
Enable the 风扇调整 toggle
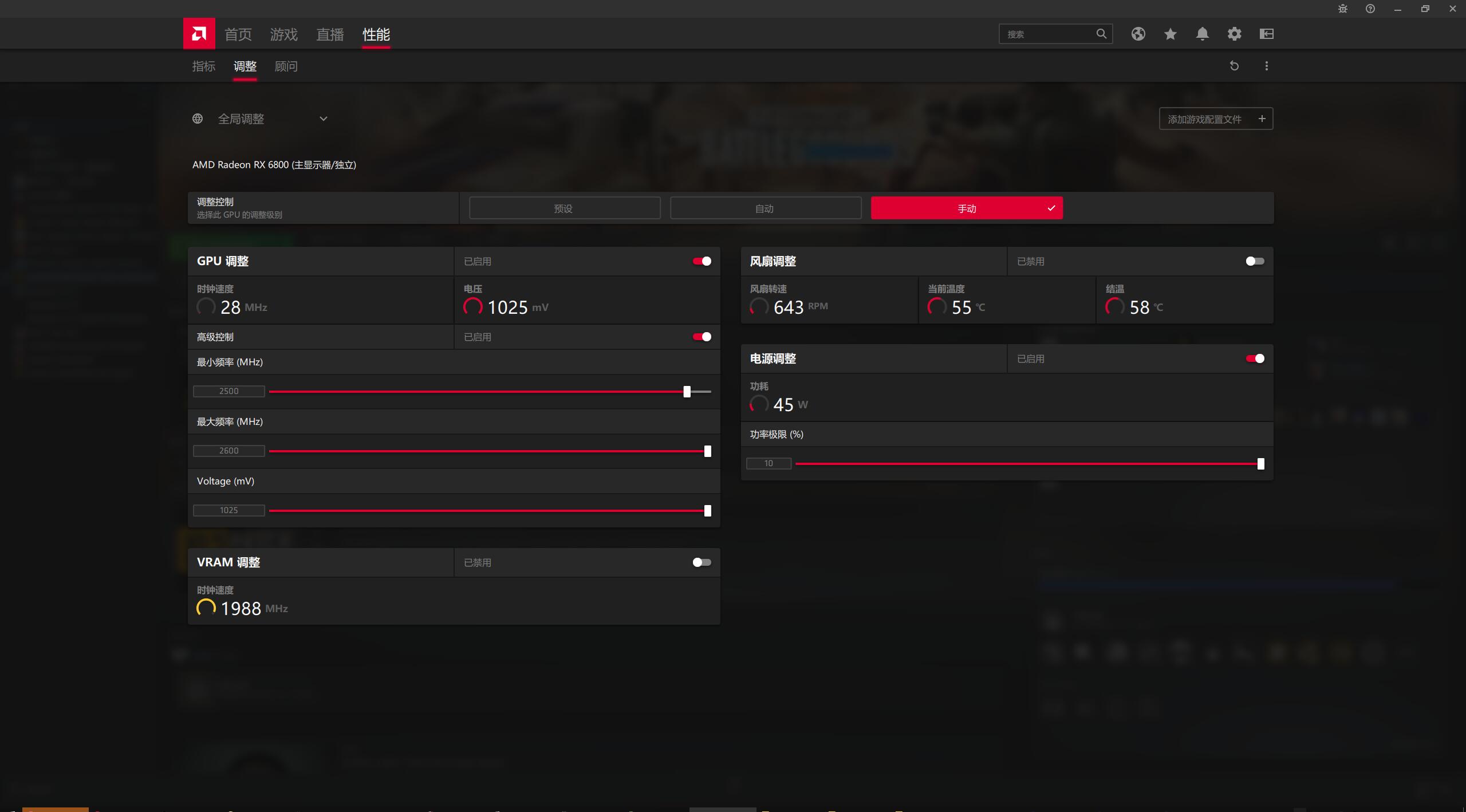1255,261
